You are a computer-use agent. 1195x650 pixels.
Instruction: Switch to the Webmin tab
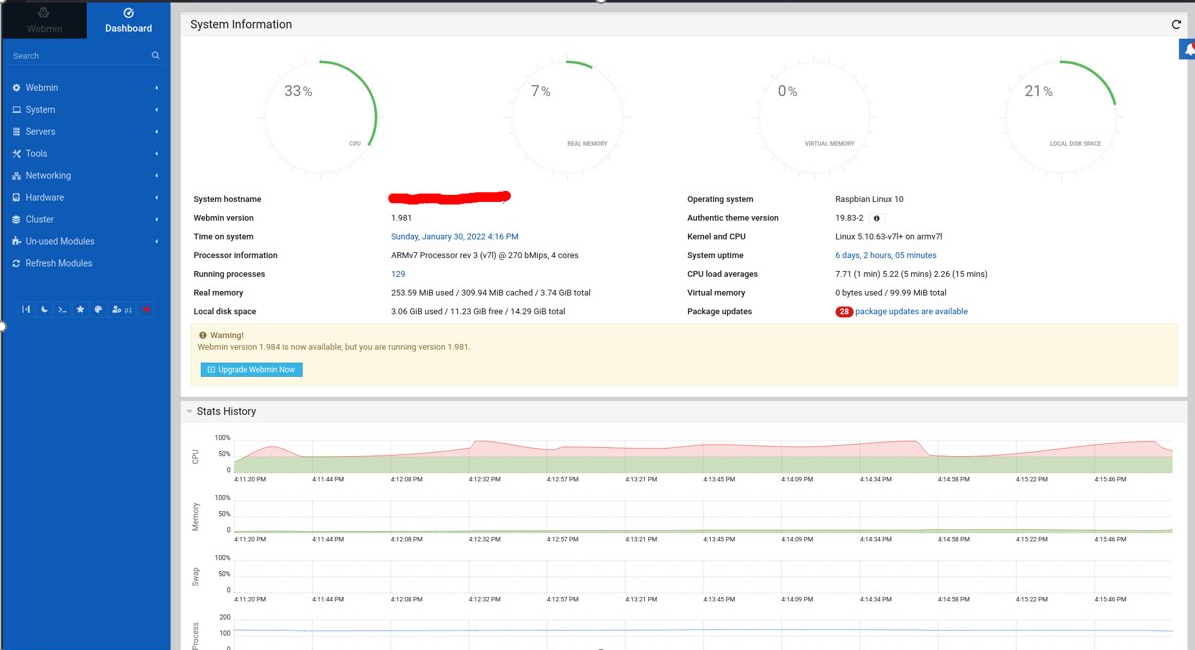point(42,20)
